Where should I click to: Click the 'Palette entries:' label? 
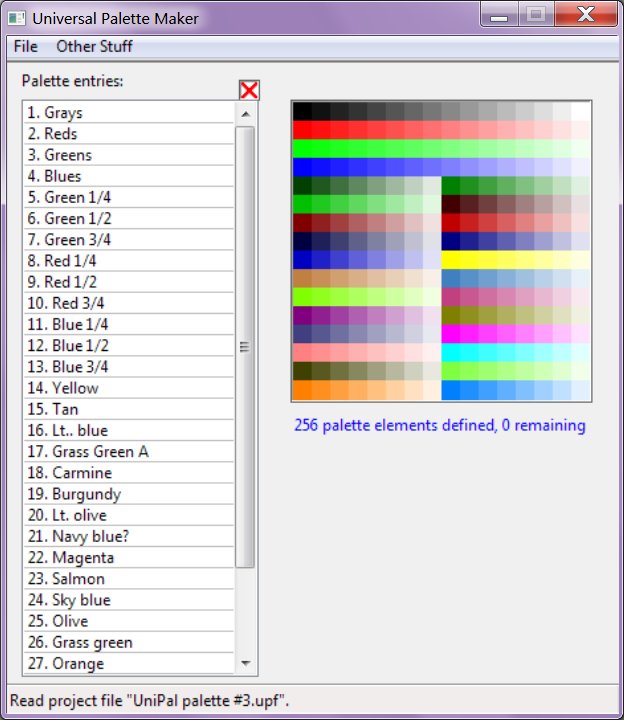click(x=73, y=81)
